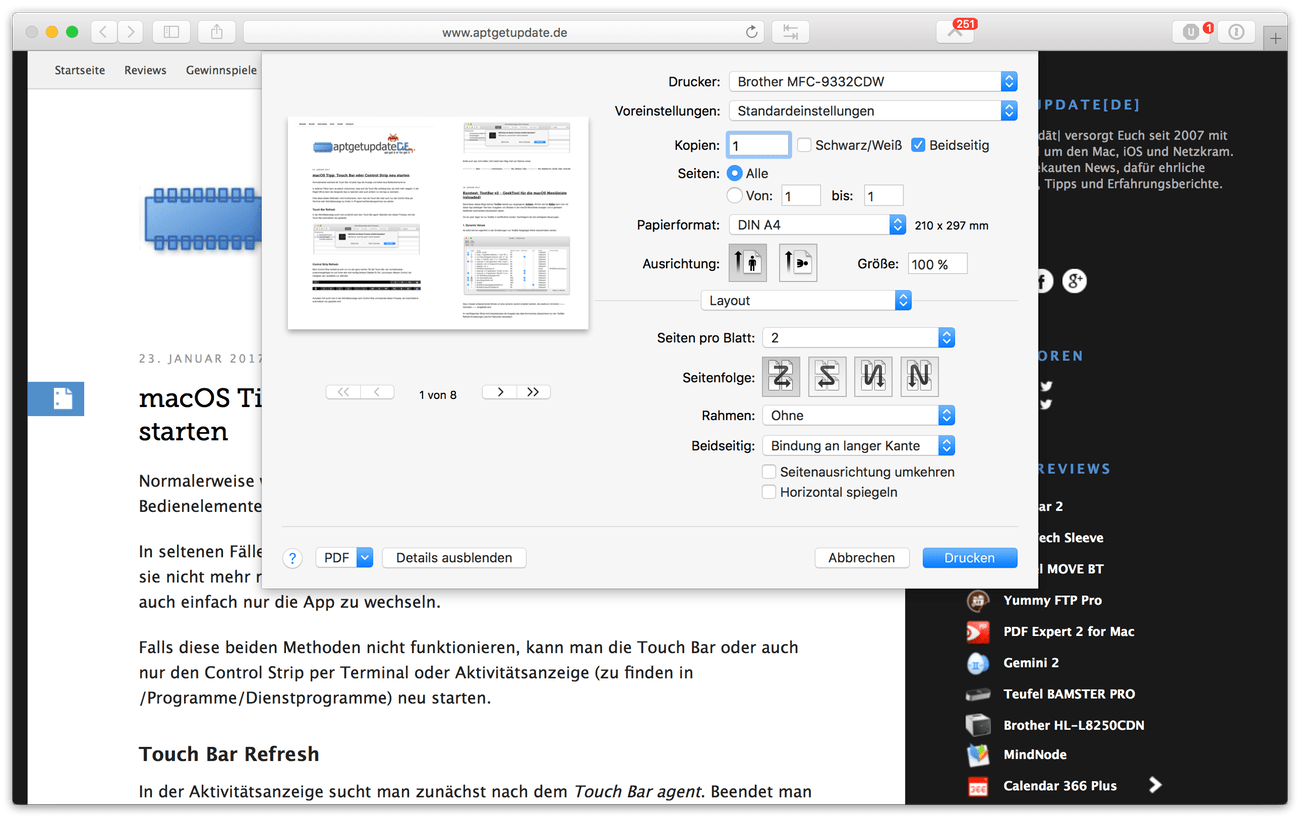The image size is (1300, 817).
Task: Click the bis end page field
Action: pyautogui.click(x=884, y=196)
